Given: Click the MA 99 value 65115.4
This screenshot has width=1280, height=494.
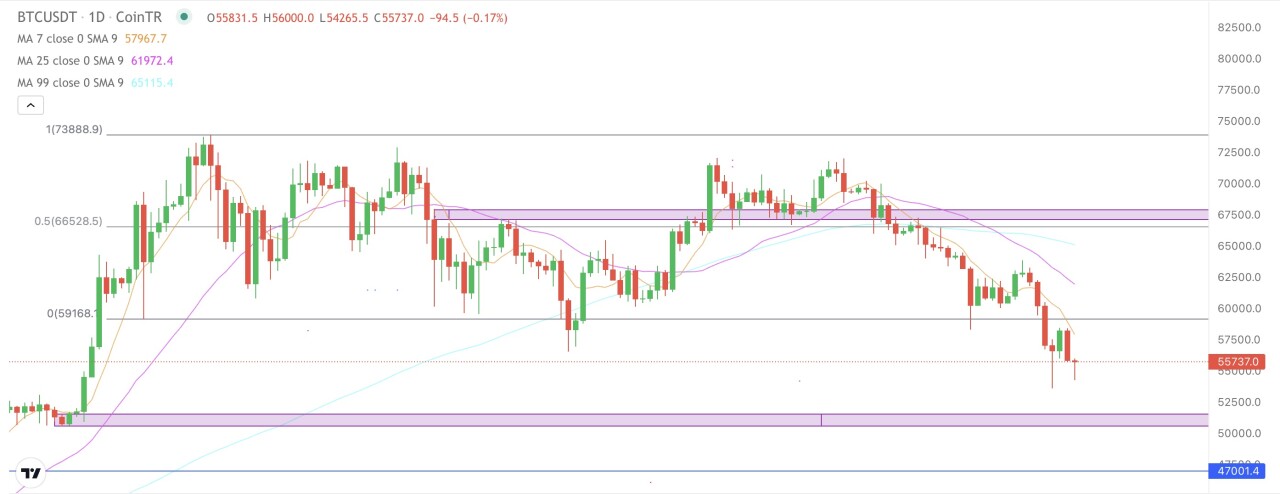Looking at the screenshot, I should [152, 83].
